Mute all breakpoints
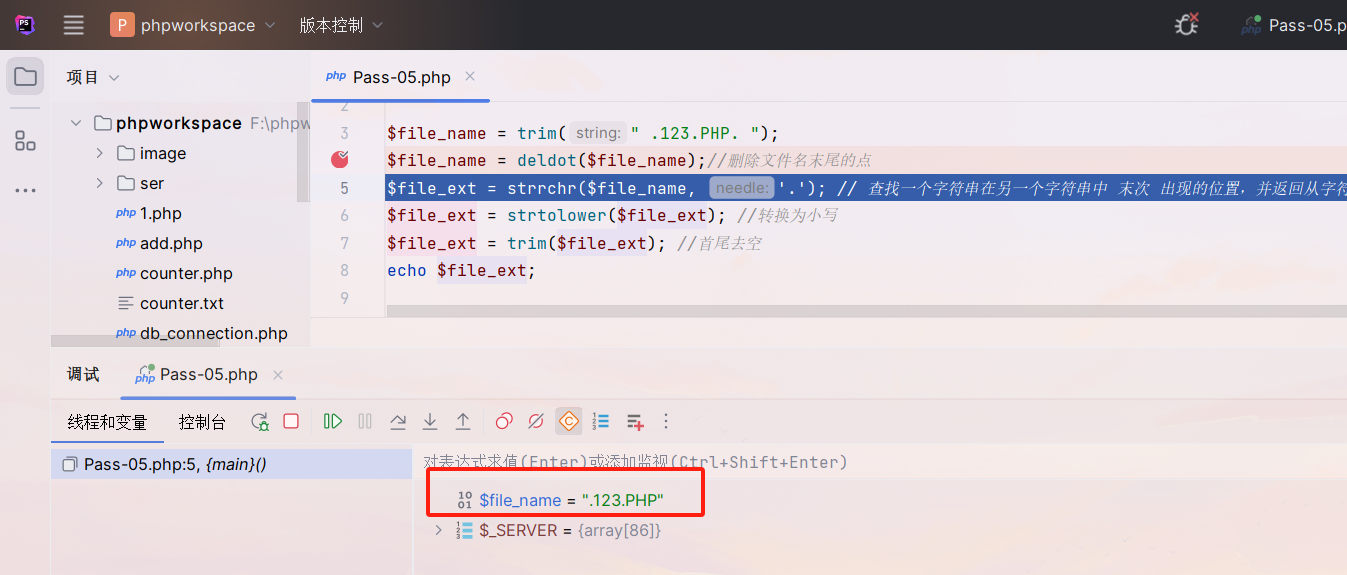Image resolution: width=1347 pixels, height=575 pixels. coord(536,422)
